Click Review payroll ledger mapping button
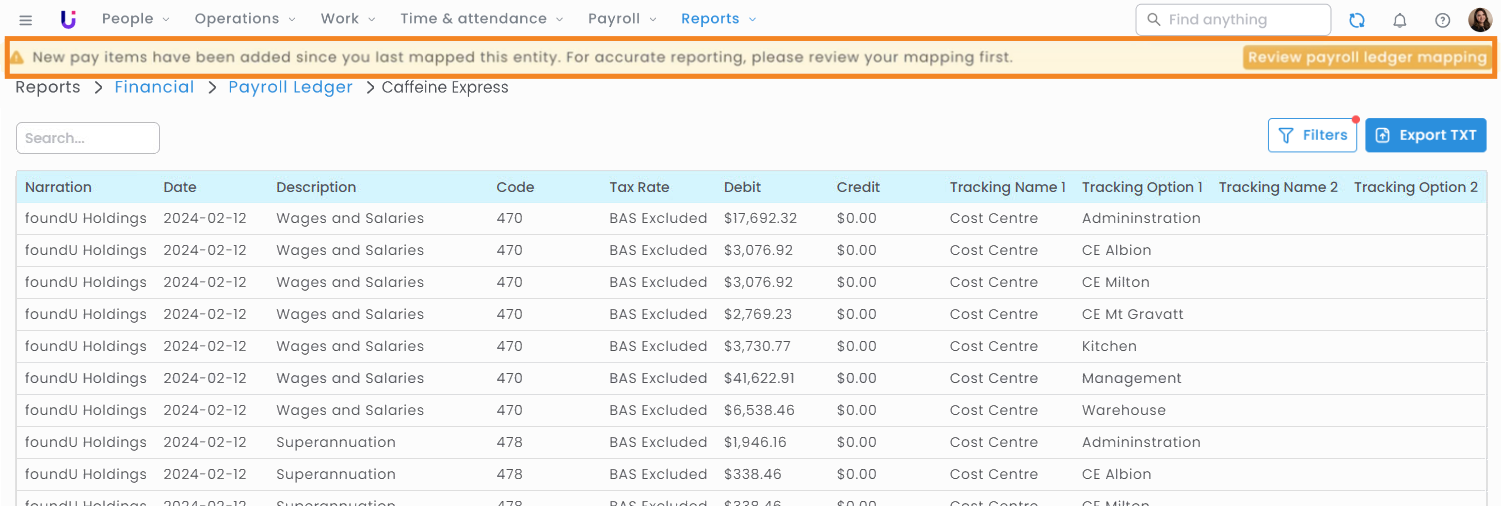This screenshot has width=1501, height=506. 1367,57
